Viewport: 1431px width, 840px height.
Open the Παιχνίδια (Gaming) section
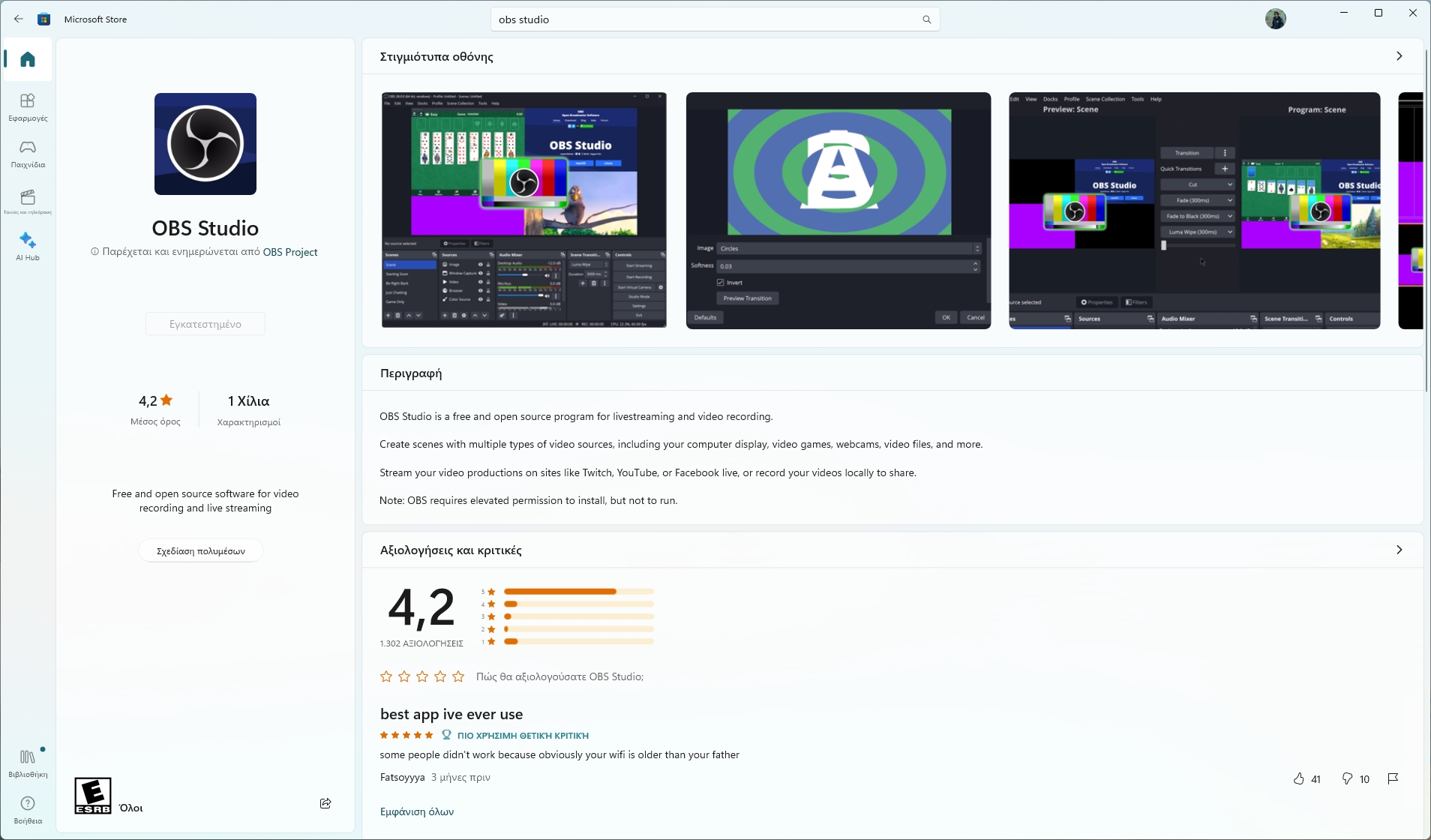pyautogui.click(x=28, y=153)
